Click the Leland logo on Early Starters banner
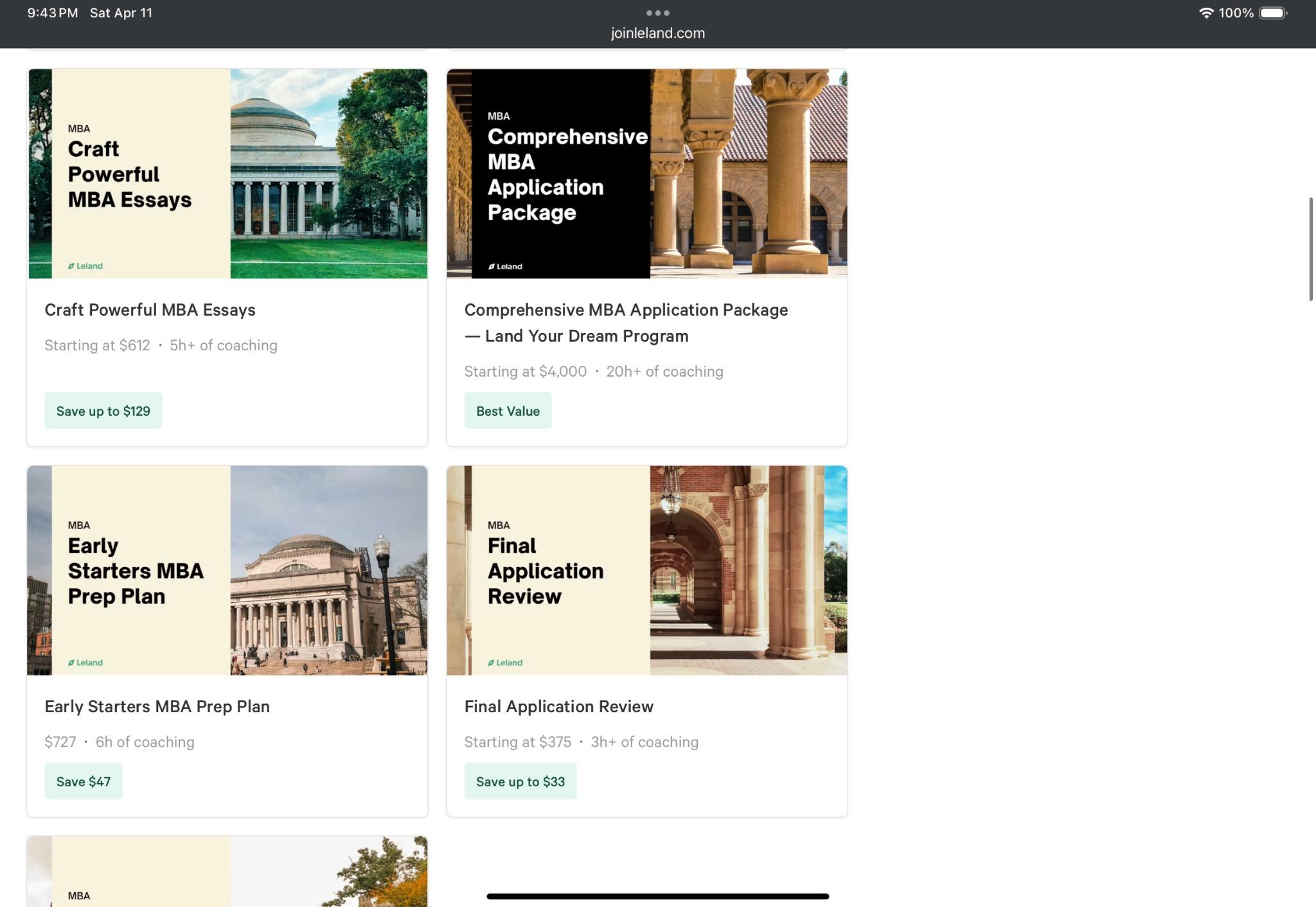The image size is (1316, 907). coord(85,663)
